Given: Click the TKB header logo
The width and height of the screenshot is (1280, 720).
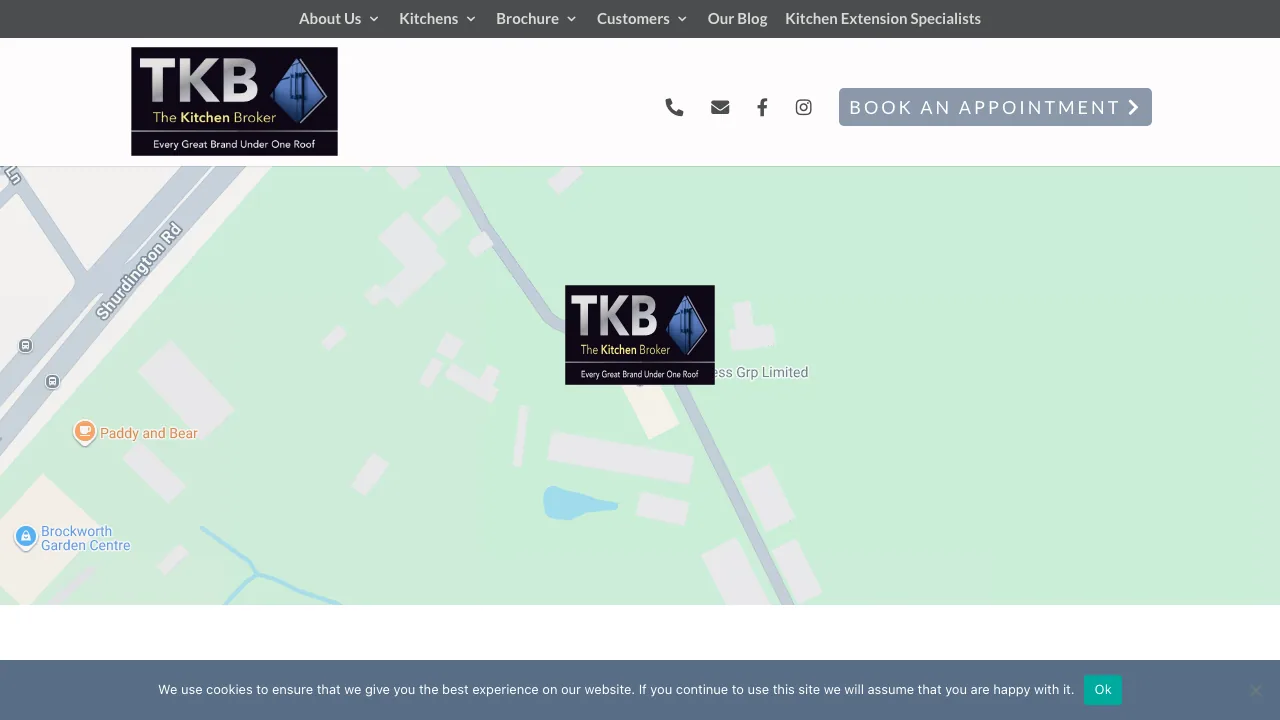Looking at the screenshot, I should coord(234,101).
